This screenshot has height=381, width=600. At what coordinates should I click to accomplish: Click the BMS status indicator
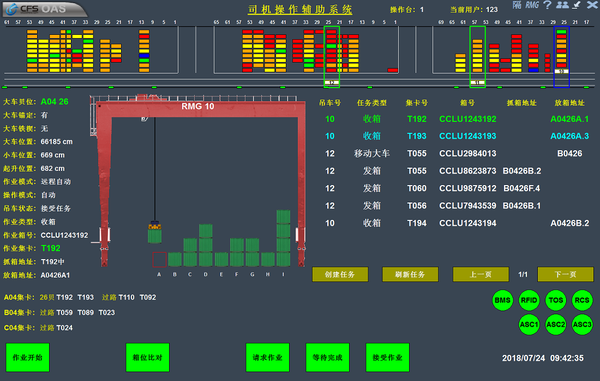[x=502, y=300]
